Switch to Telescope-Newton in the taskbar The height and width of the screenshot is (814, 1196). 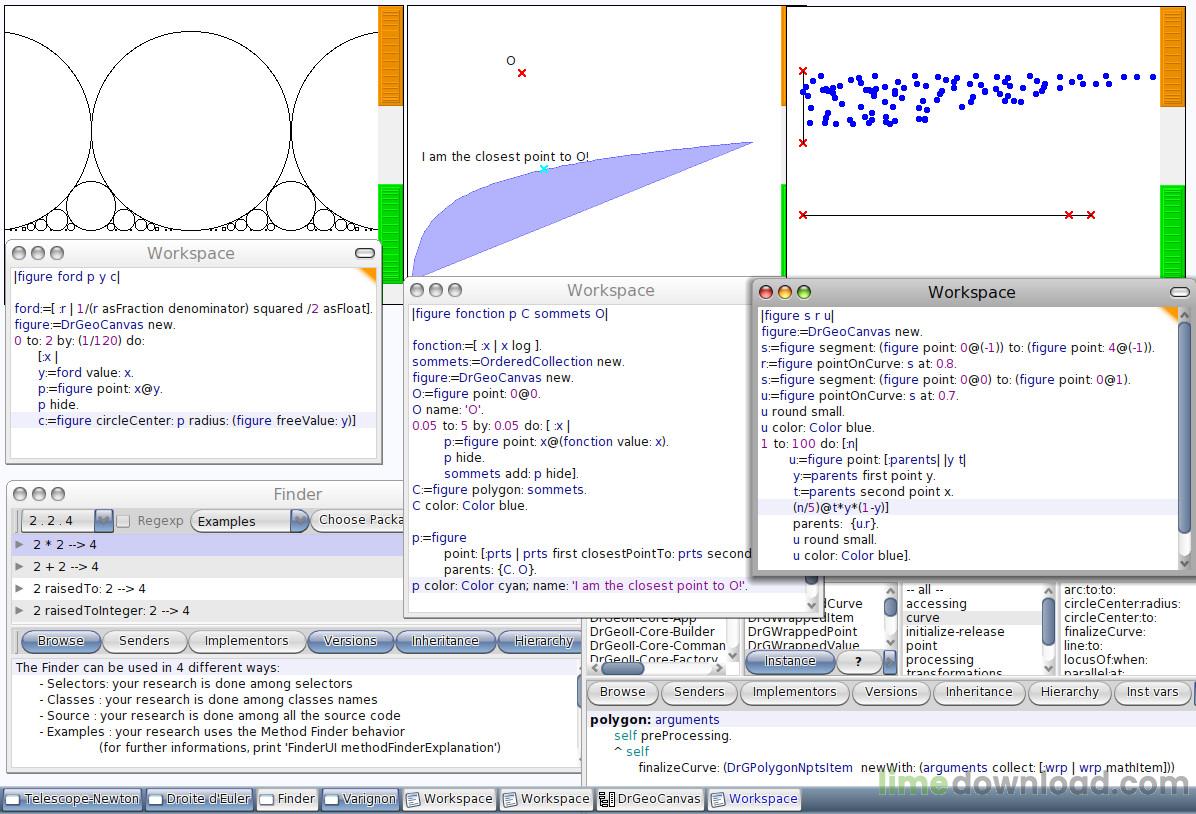coord(73,799)
